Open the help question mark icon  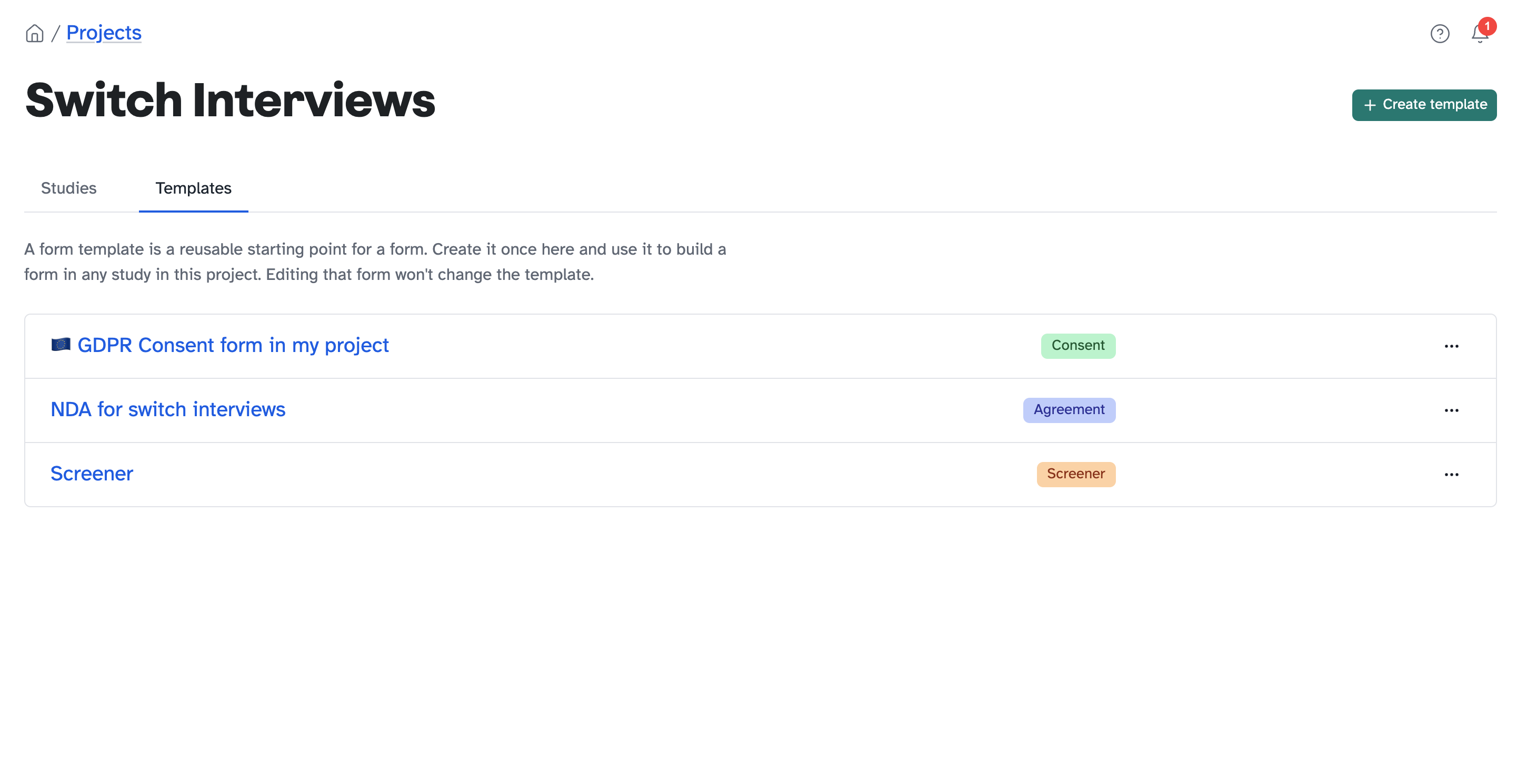tap(1439, 34)
